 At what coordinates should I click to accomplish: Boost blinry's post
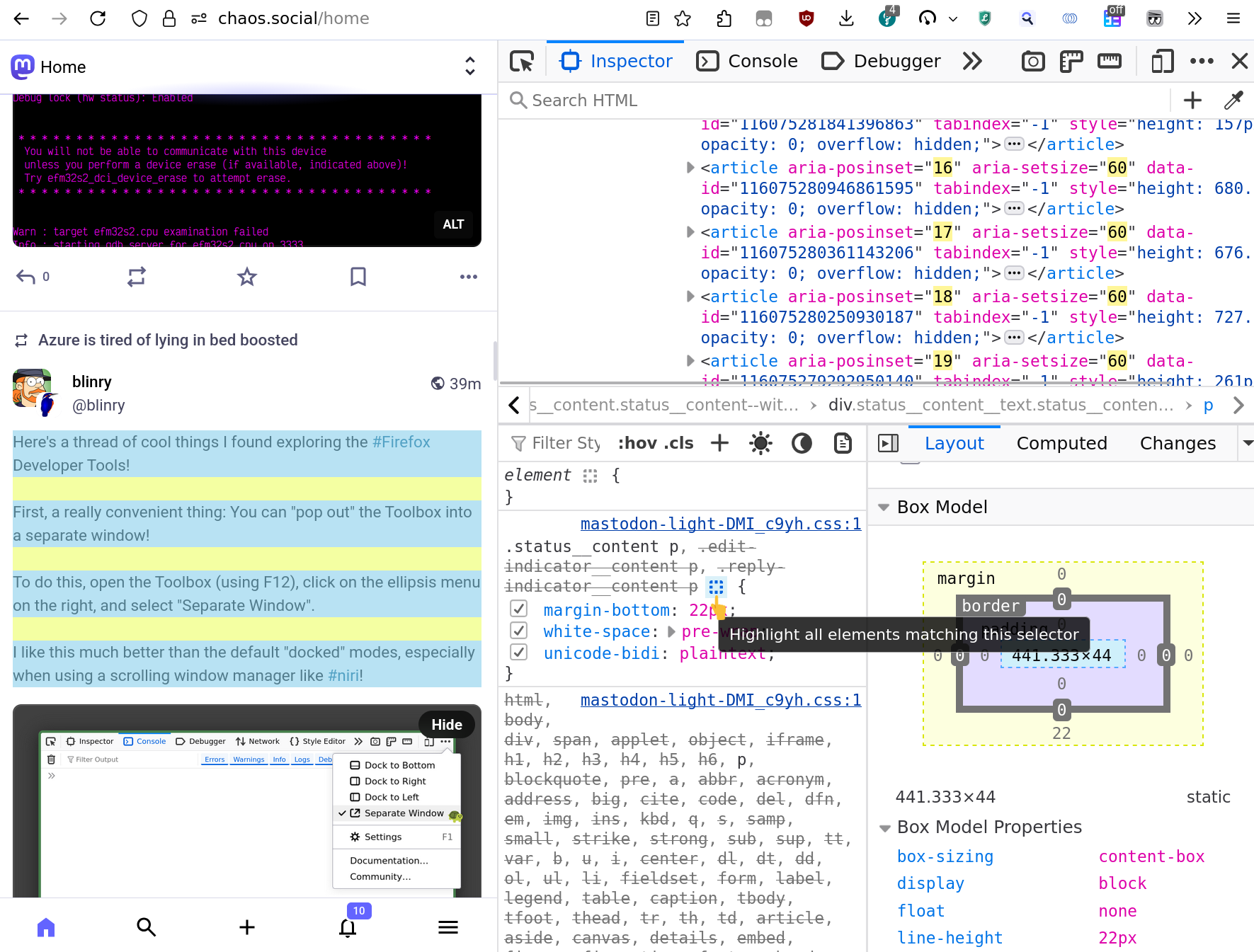tap(136, 277)
